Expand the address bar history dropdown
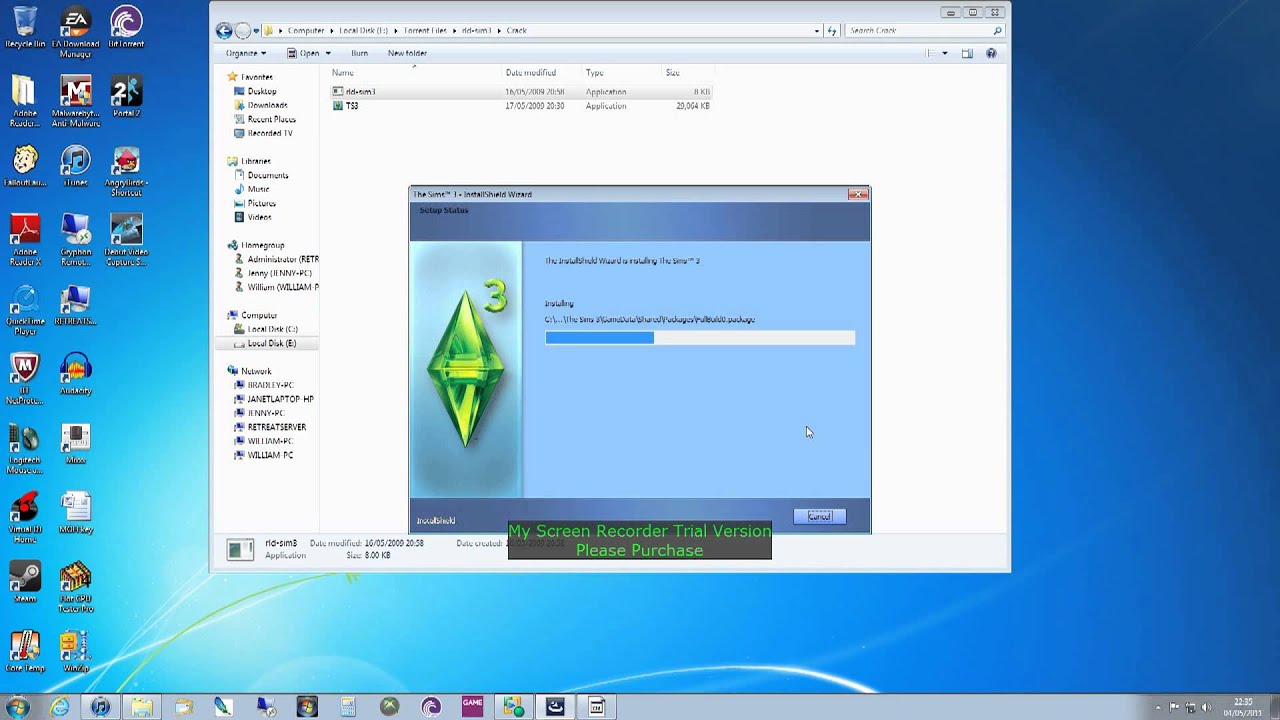1280x720 pixels. click(x=815, y=31)
